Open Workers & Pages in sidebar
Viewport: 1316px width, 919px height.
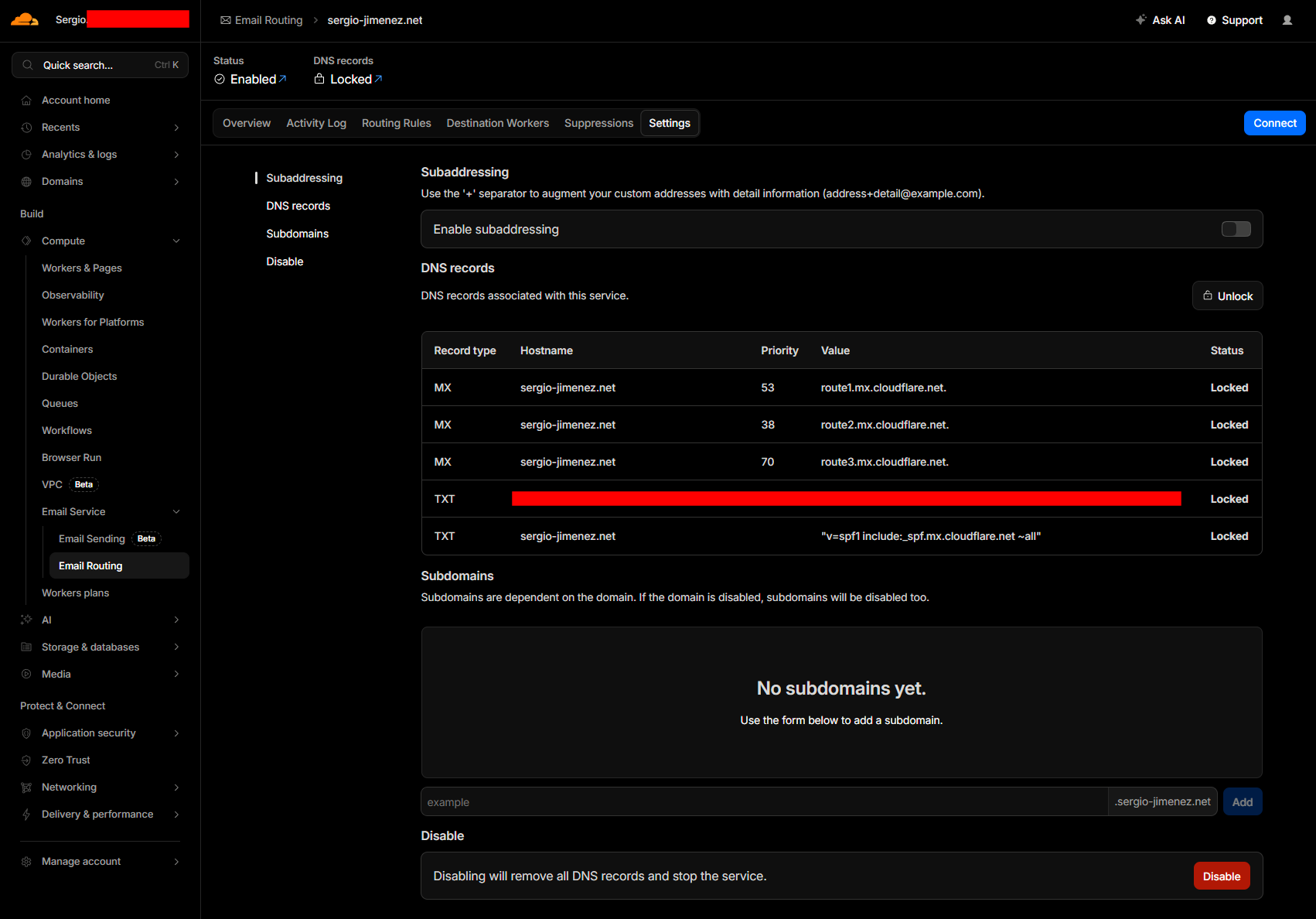pyautogui.click(x=82, y=268)
